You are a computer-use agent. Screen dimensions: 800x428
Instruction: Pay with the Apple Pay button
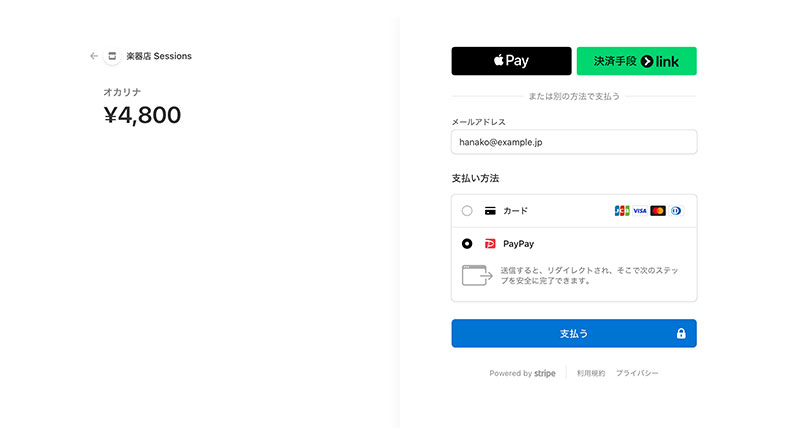point(511,61)
